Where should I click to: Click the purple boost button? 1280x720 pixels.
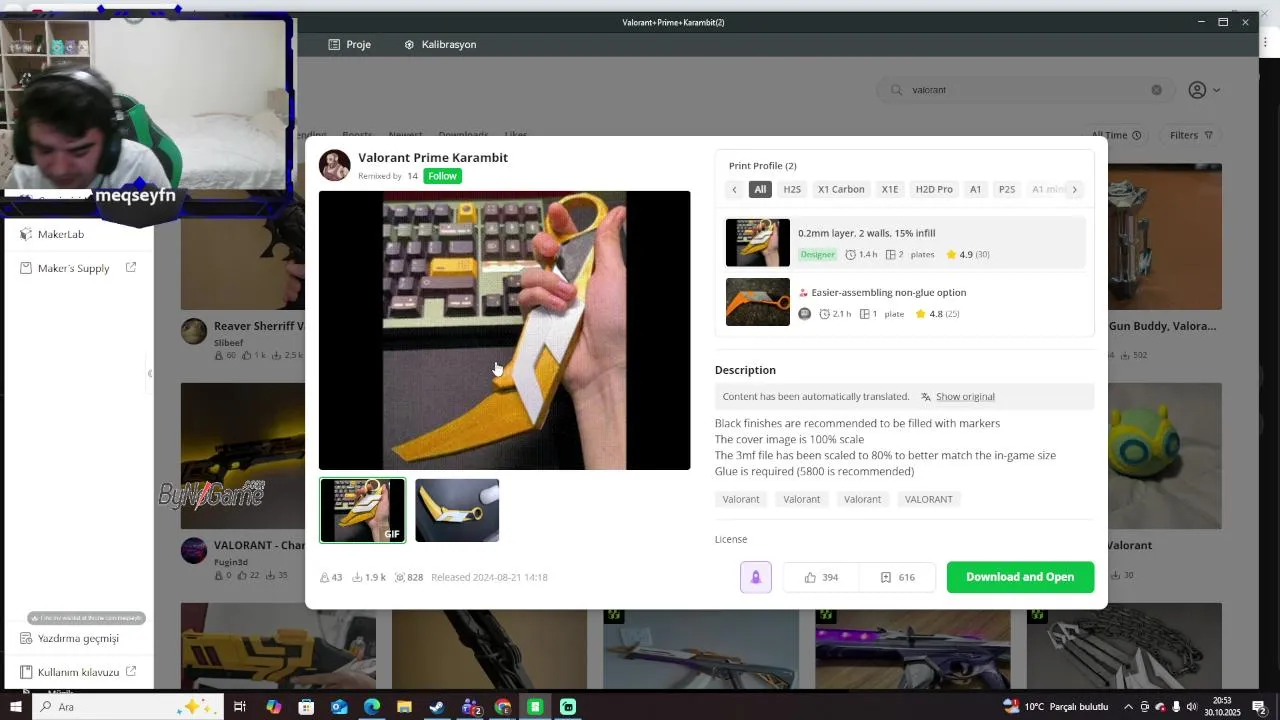click(x=756, y=577)
